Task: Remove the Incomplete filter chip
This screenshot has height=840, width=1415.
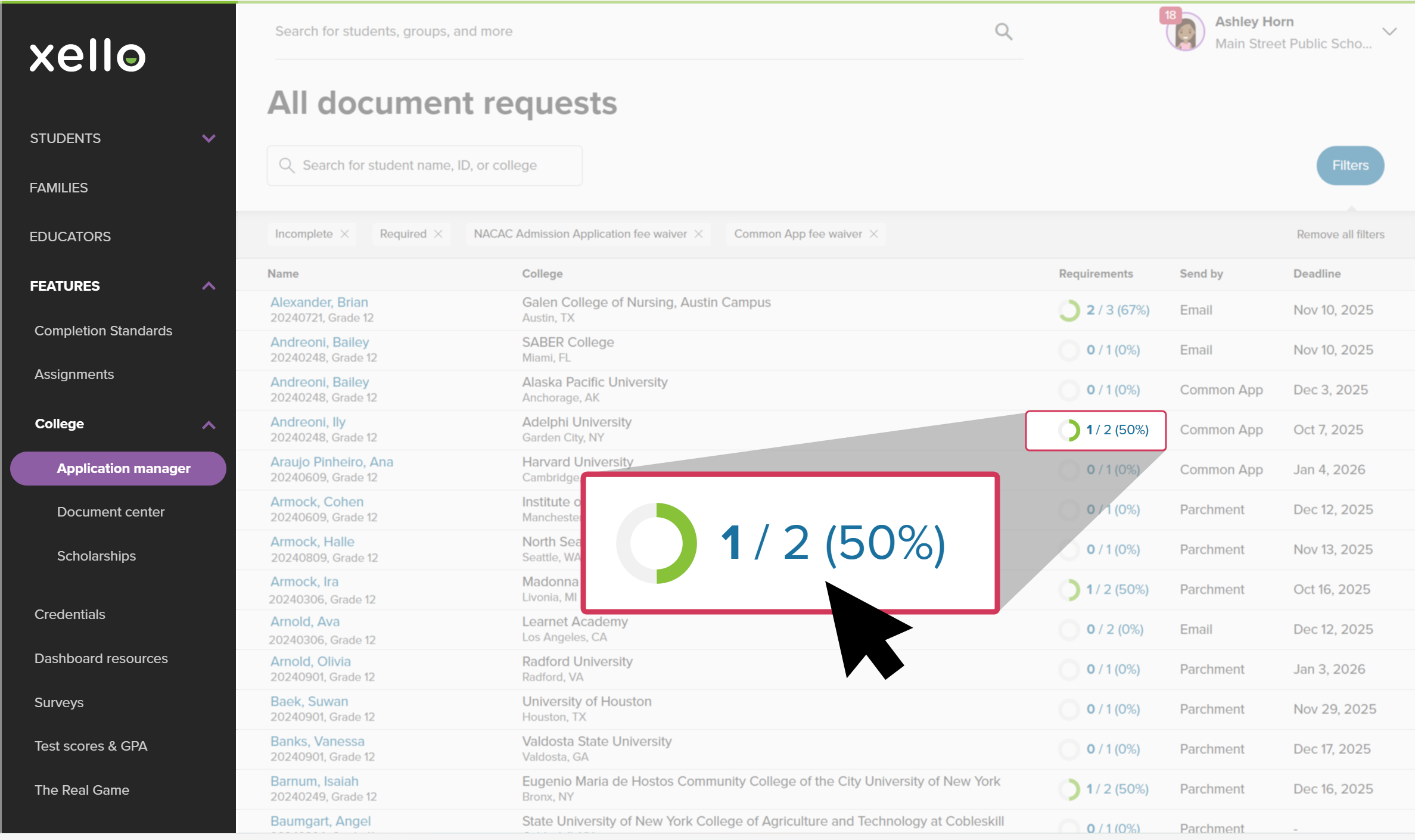Action: click(344, 234)
